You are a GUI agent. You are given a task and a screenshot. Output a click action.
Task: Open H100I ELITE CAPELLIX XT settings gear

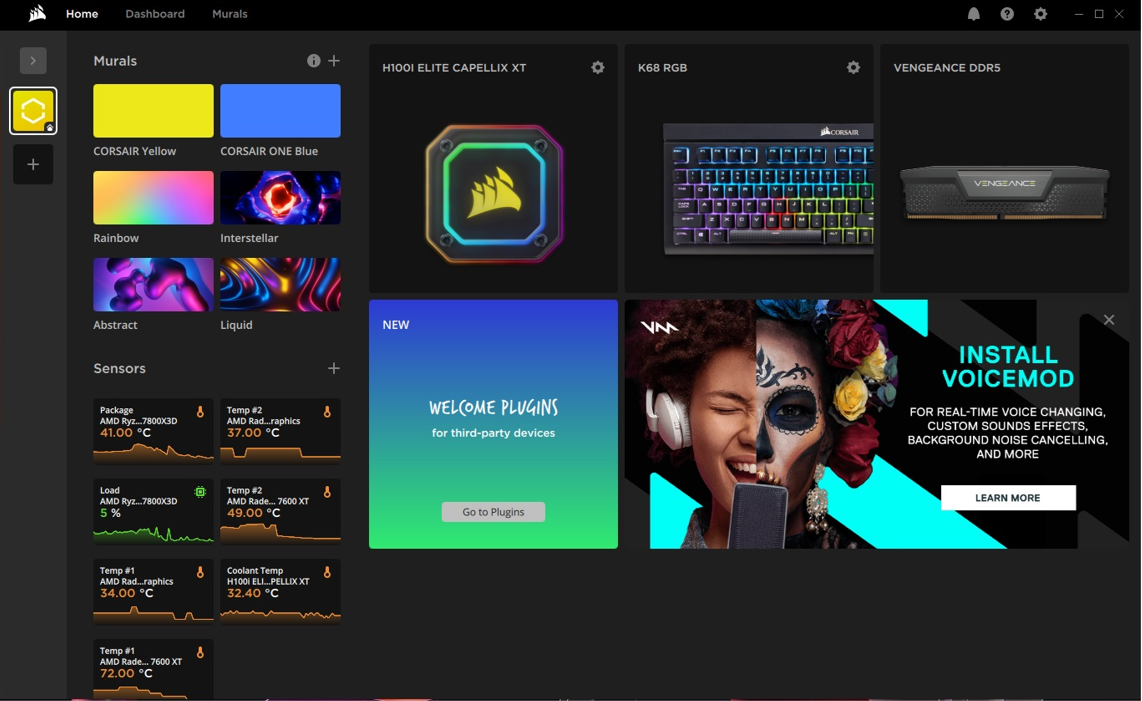(598, 67)
